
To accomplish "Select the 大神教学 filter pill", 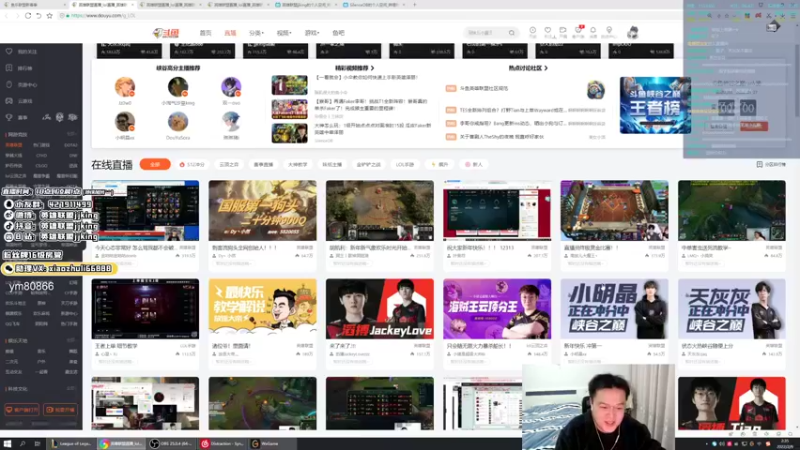I will point(297,164).
